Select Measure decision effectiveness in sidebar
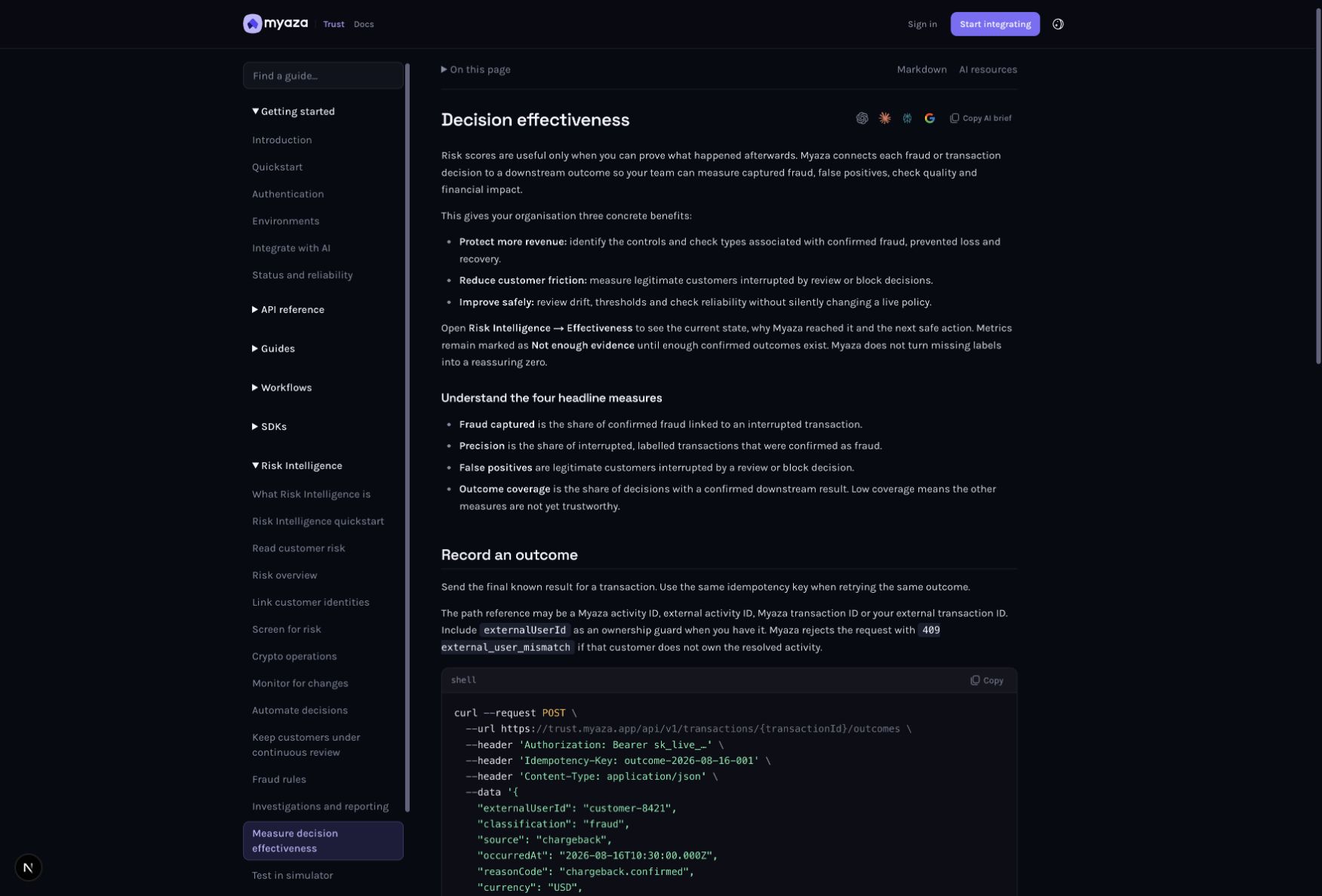This screenshot has height=896, width=1322. [x=323, y=841]
